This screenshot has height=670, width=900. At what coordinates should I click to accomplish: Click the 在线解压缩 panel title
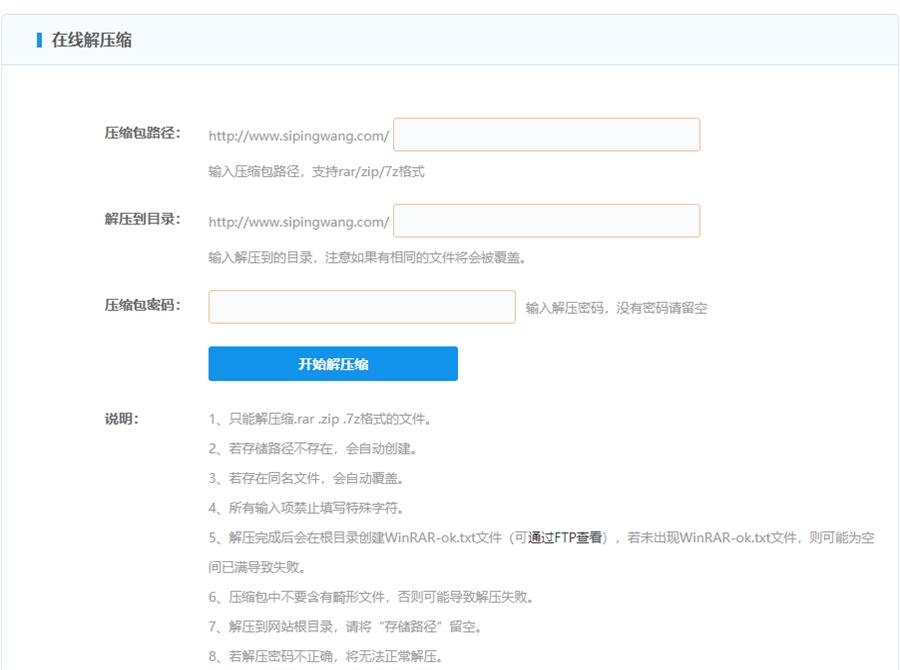pos(91,40)
